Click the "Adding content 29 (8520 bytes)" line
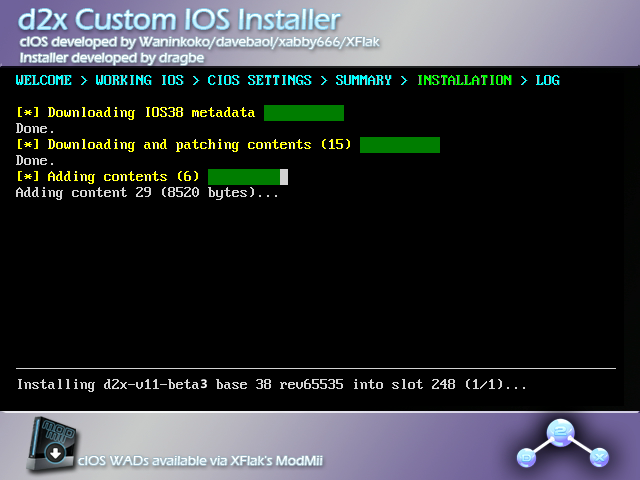 click(147, 192)
